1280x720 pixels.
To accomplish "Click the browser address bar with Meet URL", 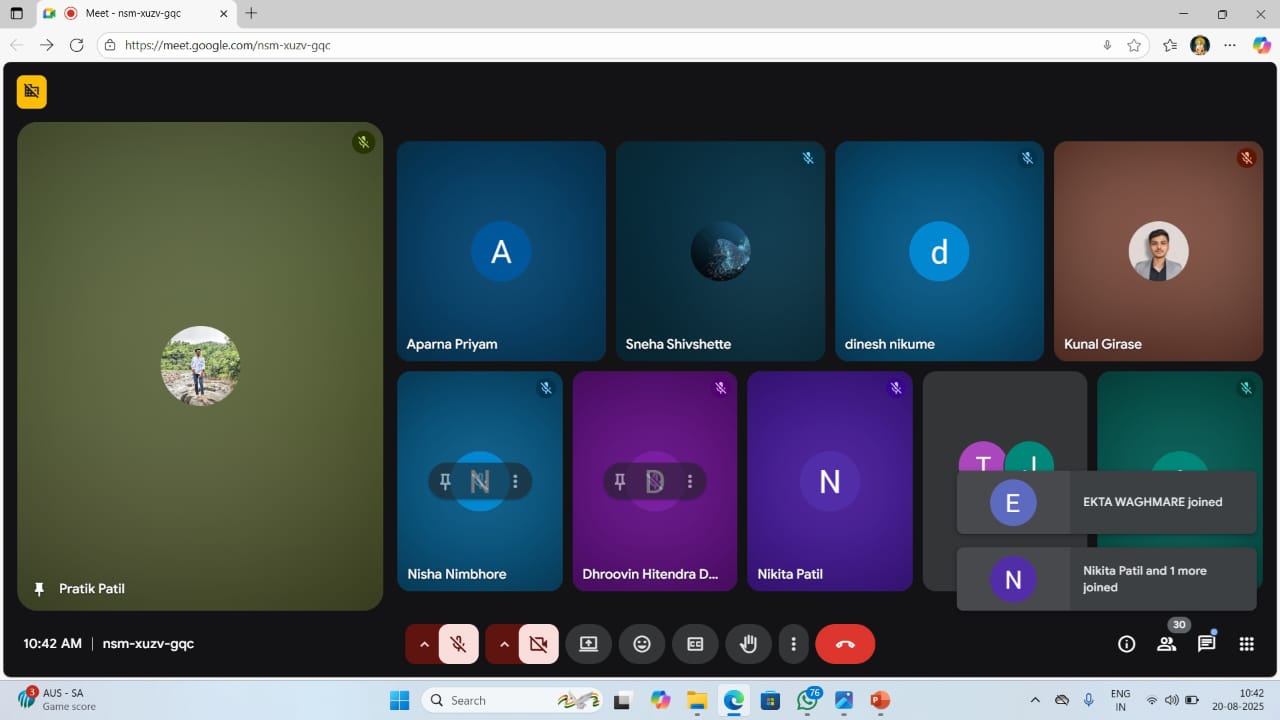I will (600, 45).
